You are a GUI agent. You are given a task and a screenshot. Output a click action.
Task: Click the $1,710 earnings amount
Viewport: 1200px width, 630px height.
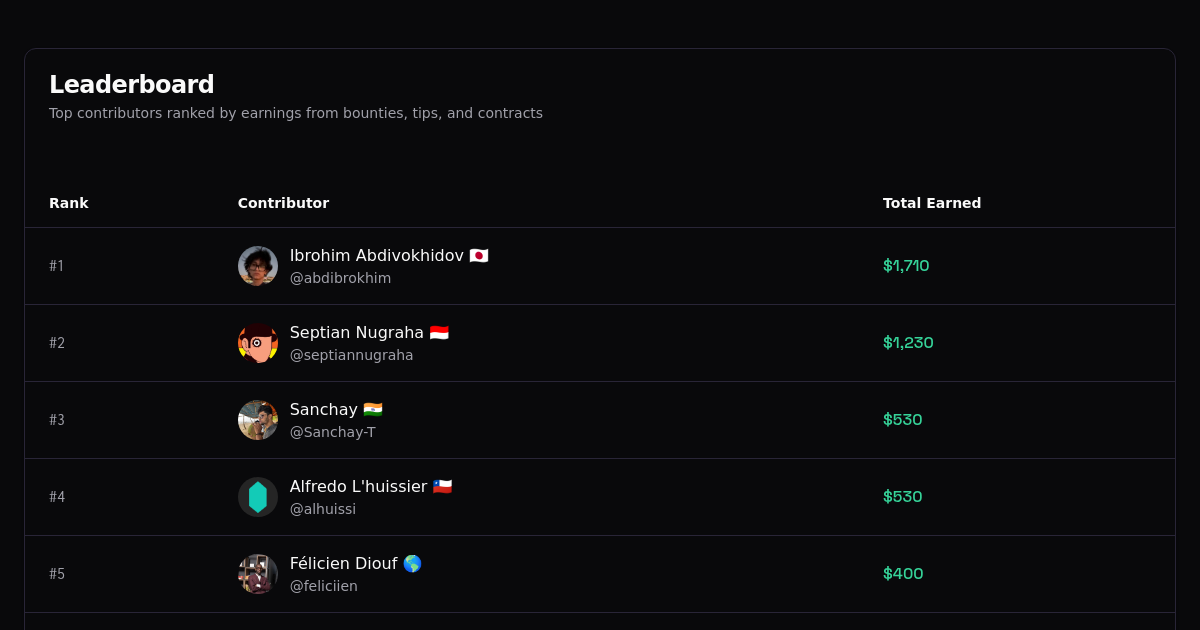tap(906, 266)
